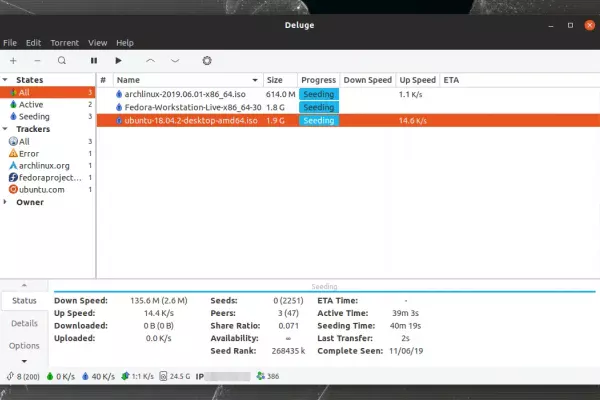Click the Fedora torrent Seeding progress bar
Viewport: 600px width, 400px height.
(319, 107)
